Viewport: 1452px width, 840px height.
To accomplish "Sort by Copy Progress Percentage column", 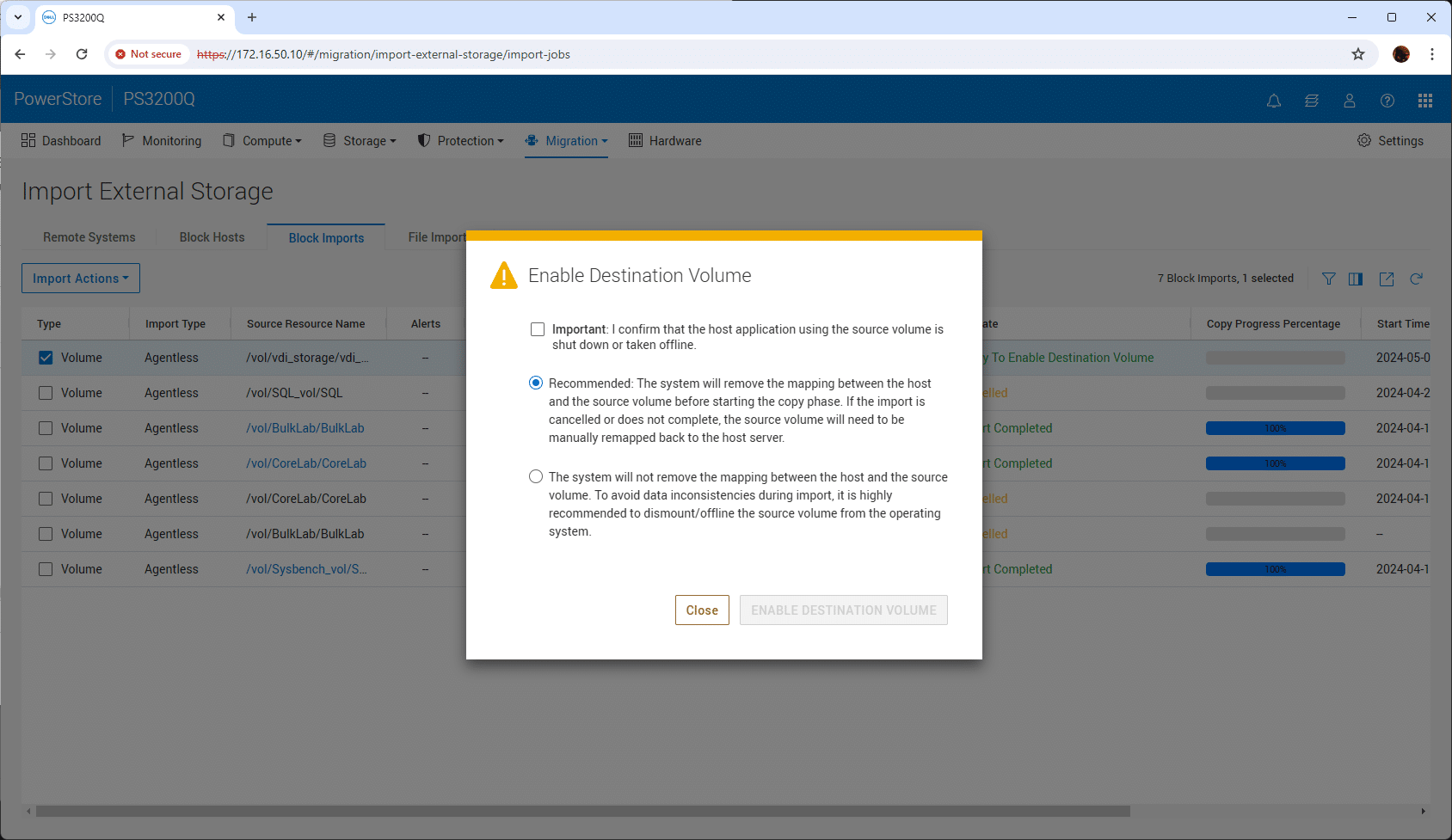I will [x=1273, y=324].
